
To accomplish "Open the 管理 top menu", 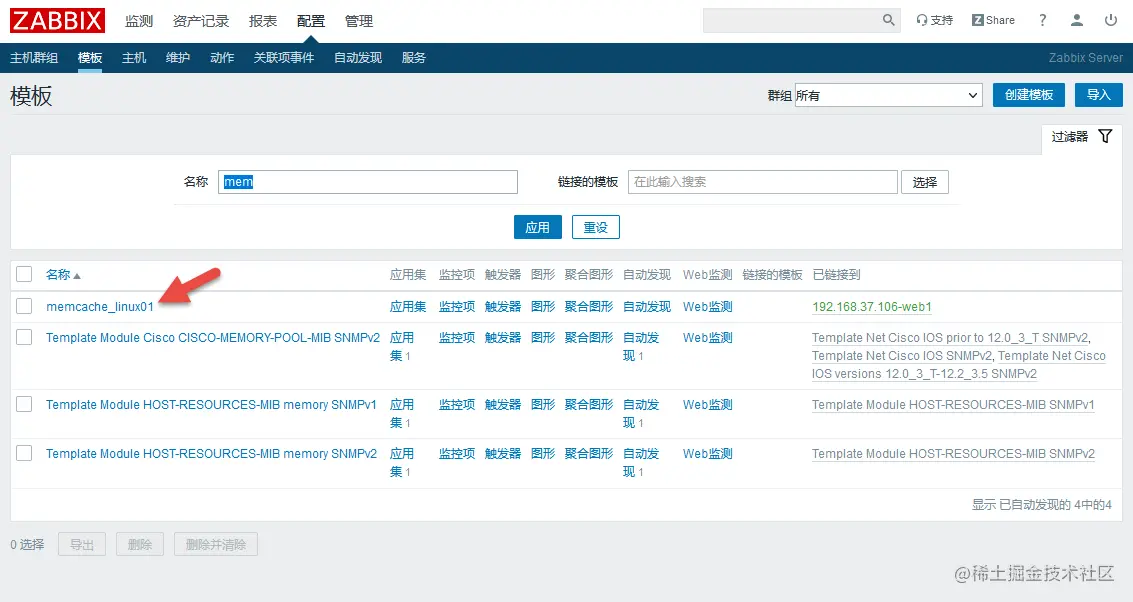I will pyautogui.click(x=358, y=21).
